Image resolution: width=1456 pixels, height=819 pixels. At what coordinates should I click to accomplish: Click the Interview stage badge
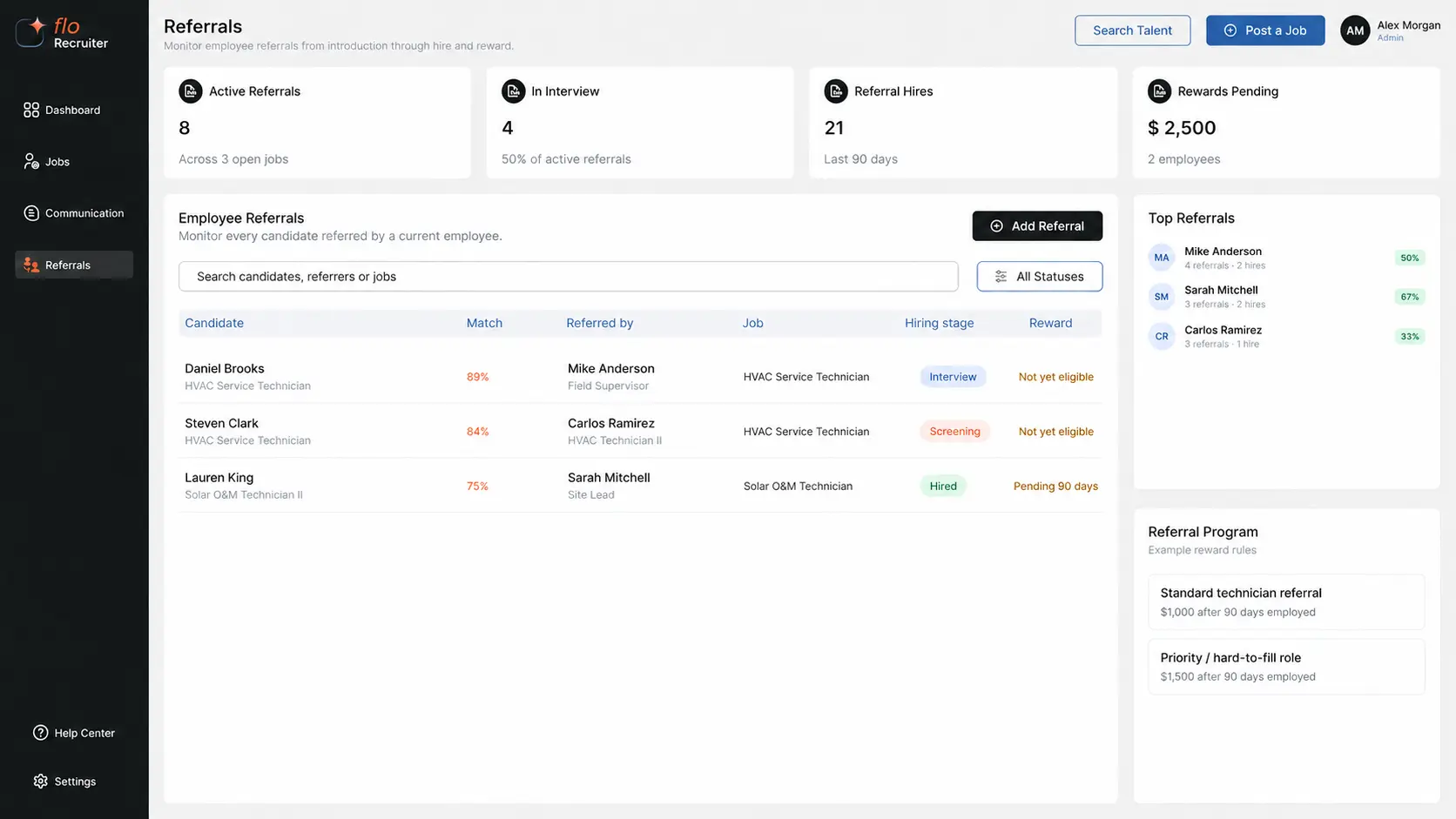pyautogui.click(x=953, y=377)
